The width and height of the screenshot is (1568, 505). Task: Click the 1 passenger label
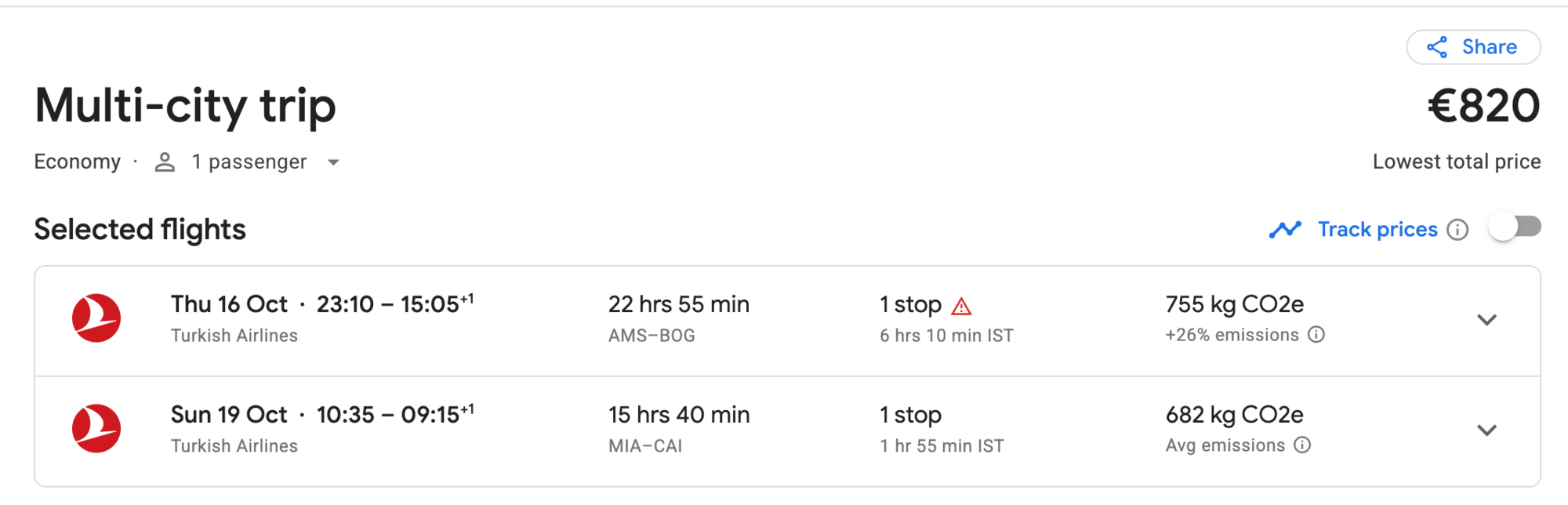[x=249, y=162]
